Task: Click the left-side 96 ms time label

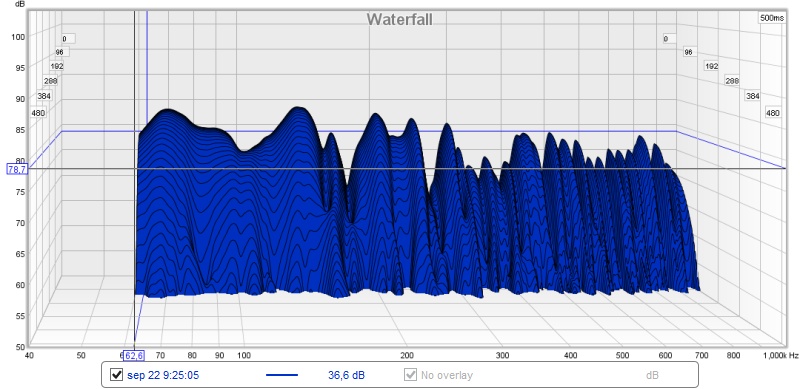Action: click(61, 52)
